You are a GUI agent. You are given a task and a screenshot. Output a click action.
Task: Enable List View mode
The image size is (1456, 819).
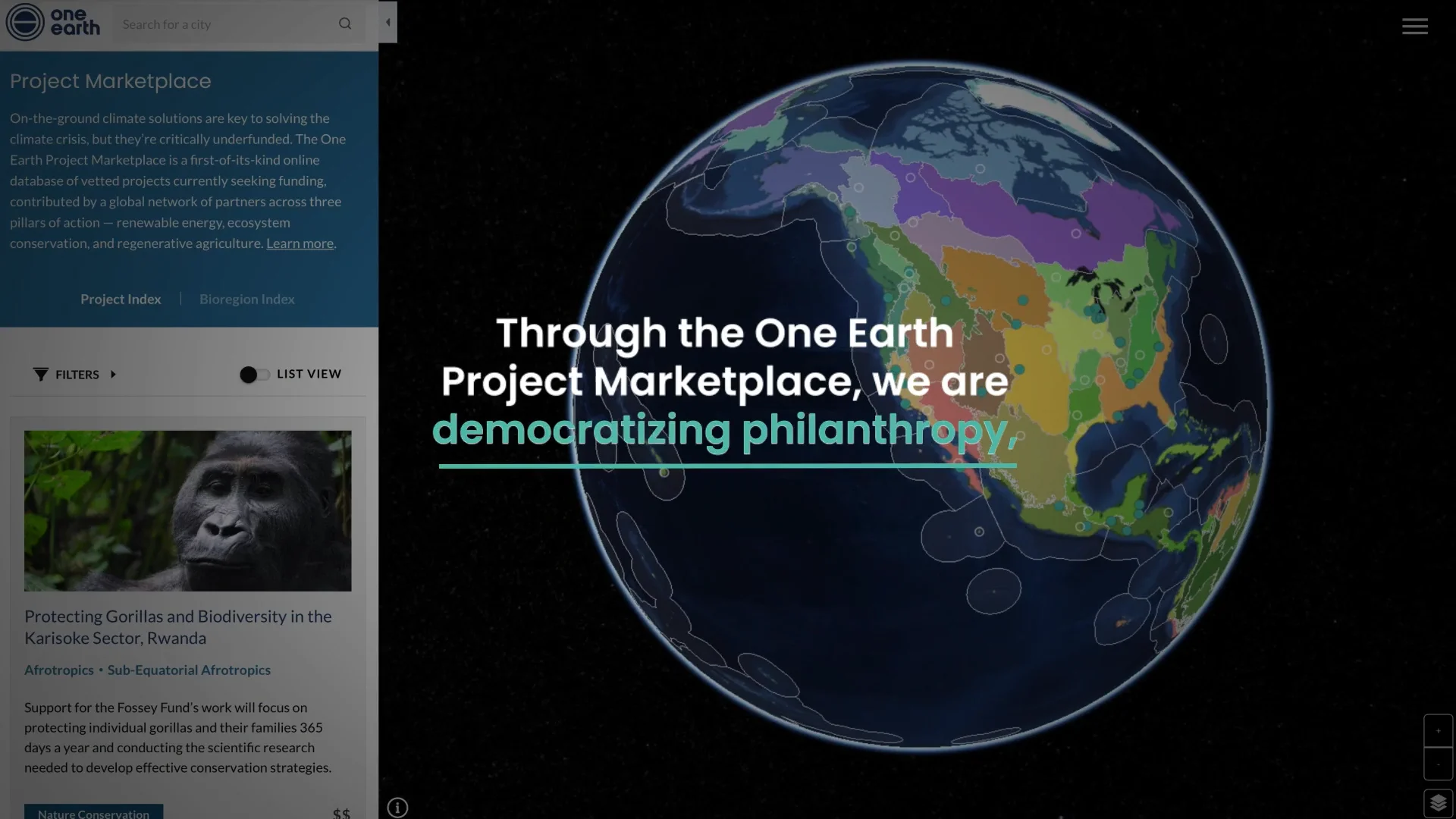tap(256, 374)
